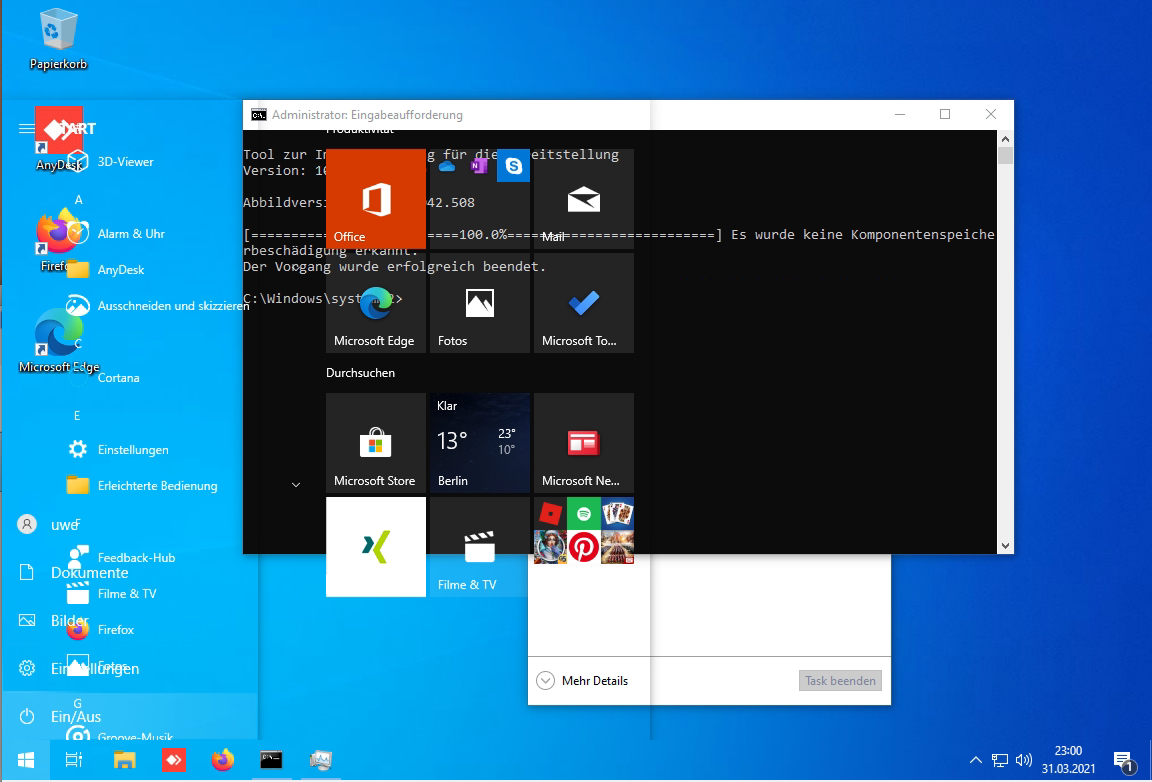Open the Berlin weather tile
The height and width of the screenshot is (782, 1152).
pyautogui.click(x=480, y=442)
